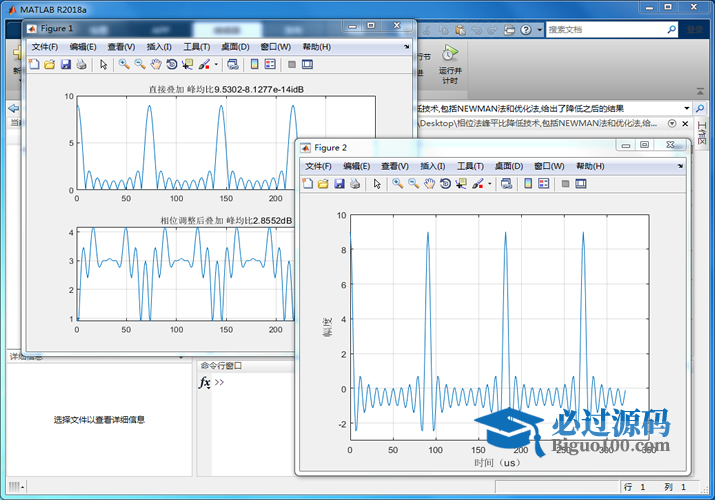Select Data Cursor tool in Figure 2

coord(461,184)
